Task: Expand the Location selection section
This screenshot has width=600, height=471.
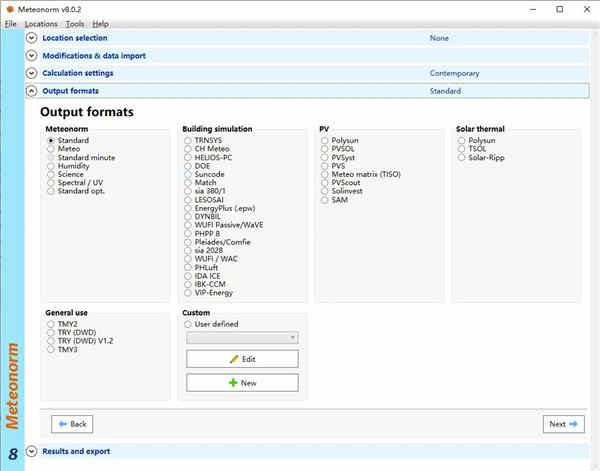Action: pos(31,38)
